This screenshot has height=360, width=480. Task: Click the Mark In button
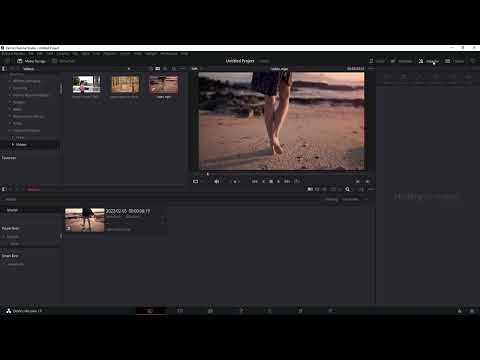point(358,181)
